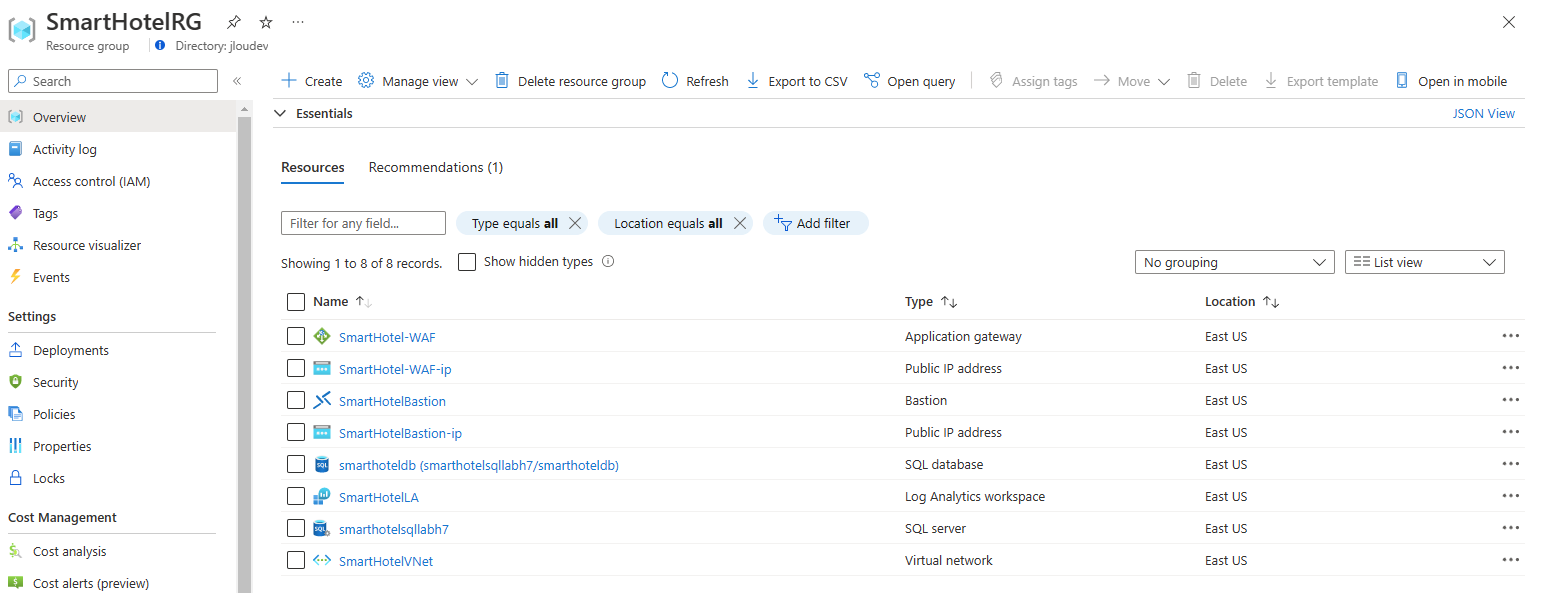Click the Open in mobile phone icon
The image size is (1545, 593).
coord(1402,81)
